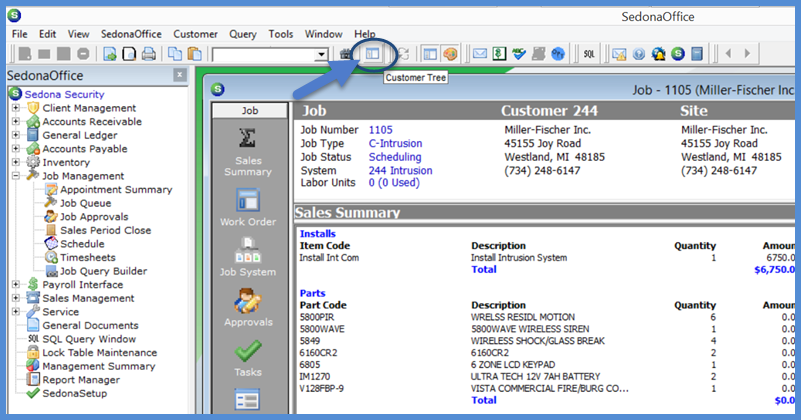This screenshot has height=420, width=801.
Task: Open Job Queue in tree
Action: 85,203
